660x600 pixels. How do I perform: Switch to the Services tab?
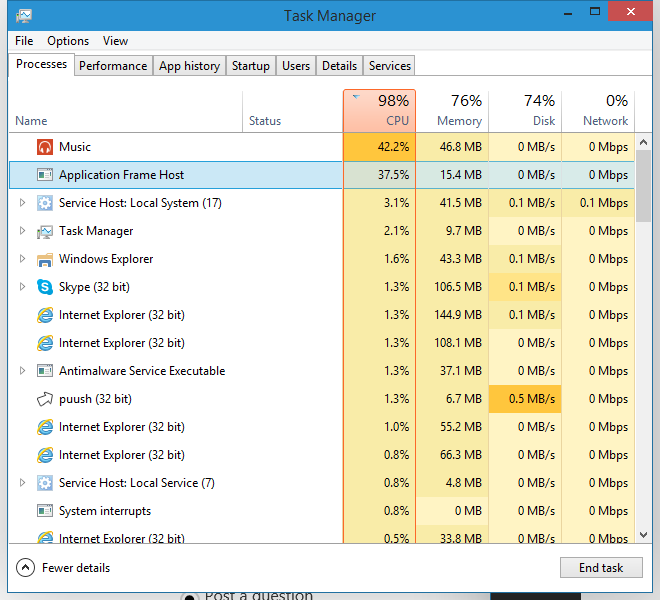(390, 66)
